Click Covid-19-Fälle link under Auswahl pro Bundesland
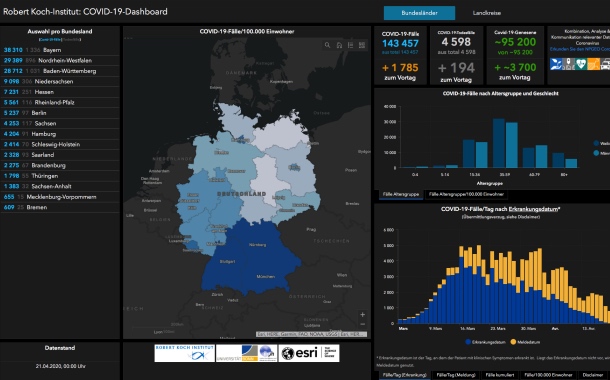610x380 pixels. [50, 39]
